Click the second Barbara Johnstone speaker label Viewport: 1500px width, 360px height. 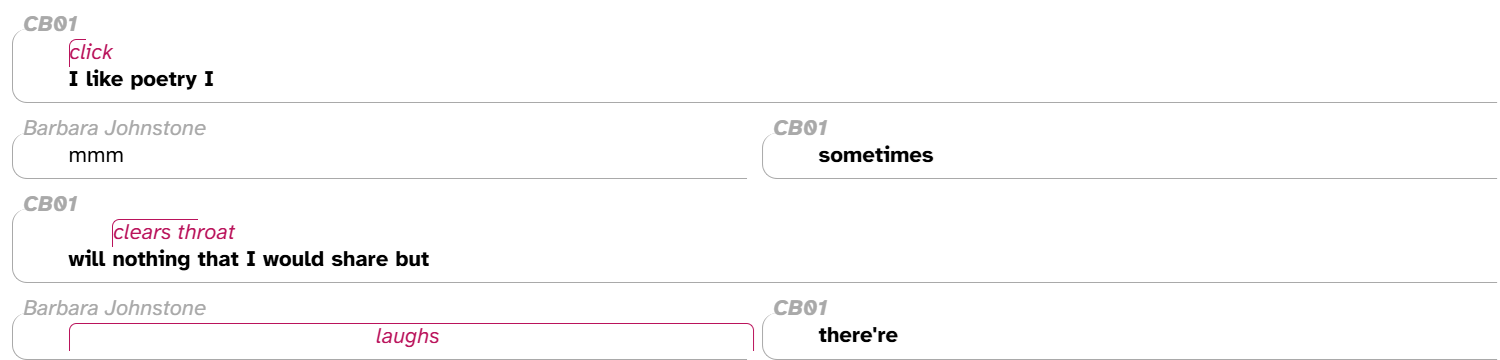[x=115, y=307]
